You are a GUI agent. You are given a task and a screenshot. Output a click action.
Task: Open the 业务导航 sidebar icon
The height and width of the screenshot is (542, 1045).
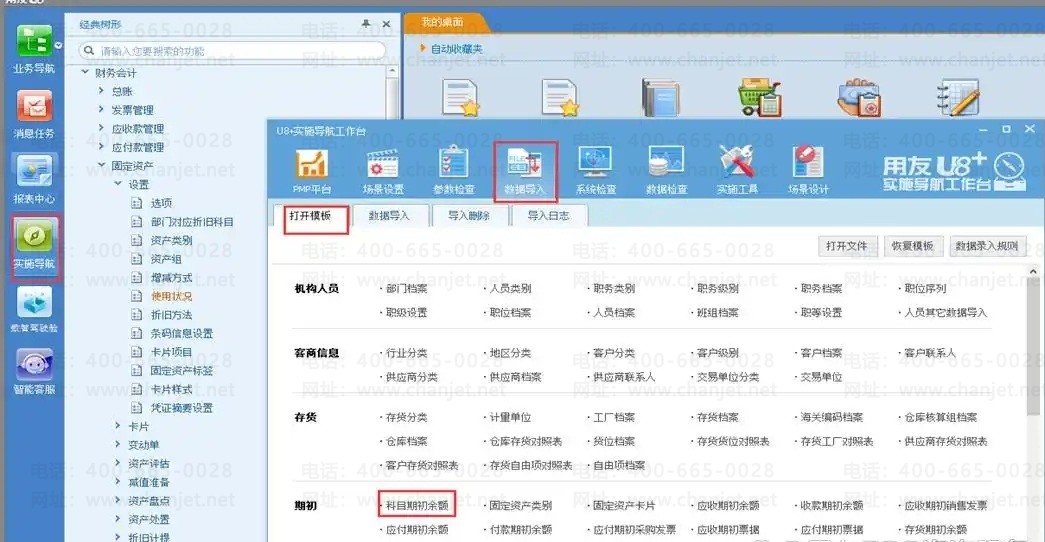pos(34,44)
